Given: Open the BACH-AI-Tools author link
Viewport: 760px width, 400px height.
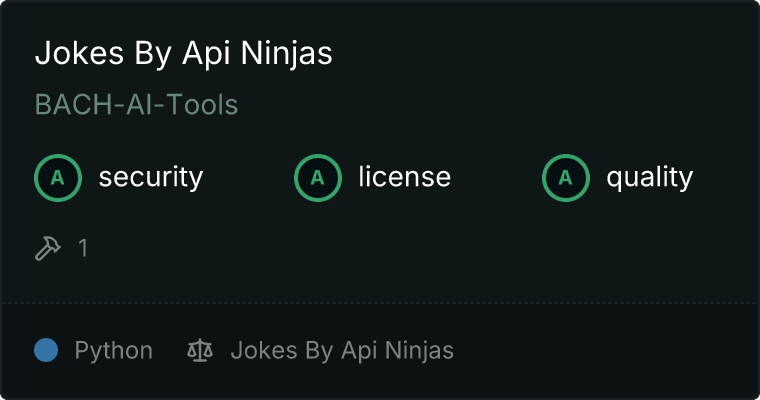Looking at the screenshot, I should pos(136,105).
